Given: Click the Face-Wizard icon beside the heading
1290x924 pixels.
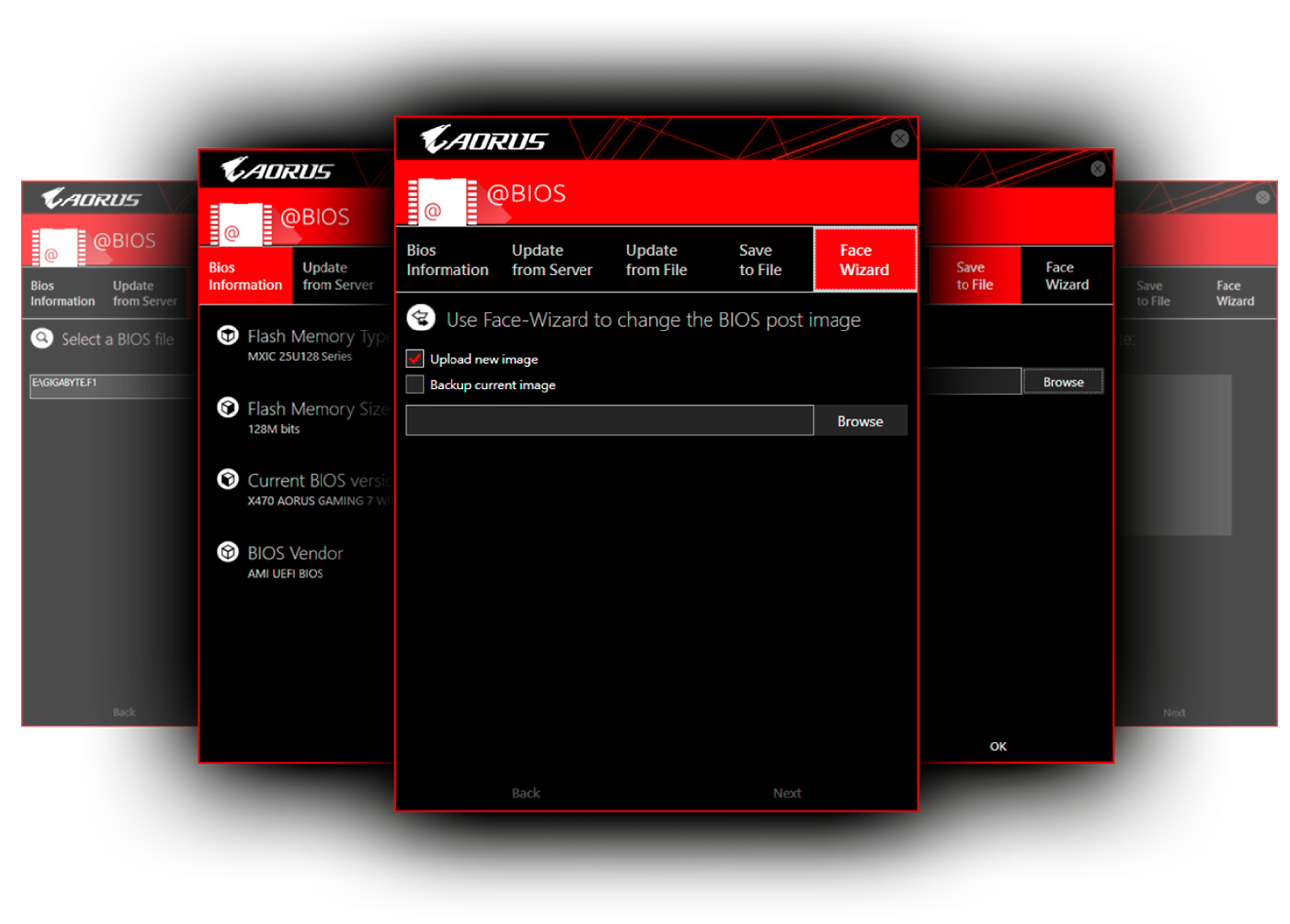Looking at the screenshot, I should pyautogui.click(x=421, y=318).
